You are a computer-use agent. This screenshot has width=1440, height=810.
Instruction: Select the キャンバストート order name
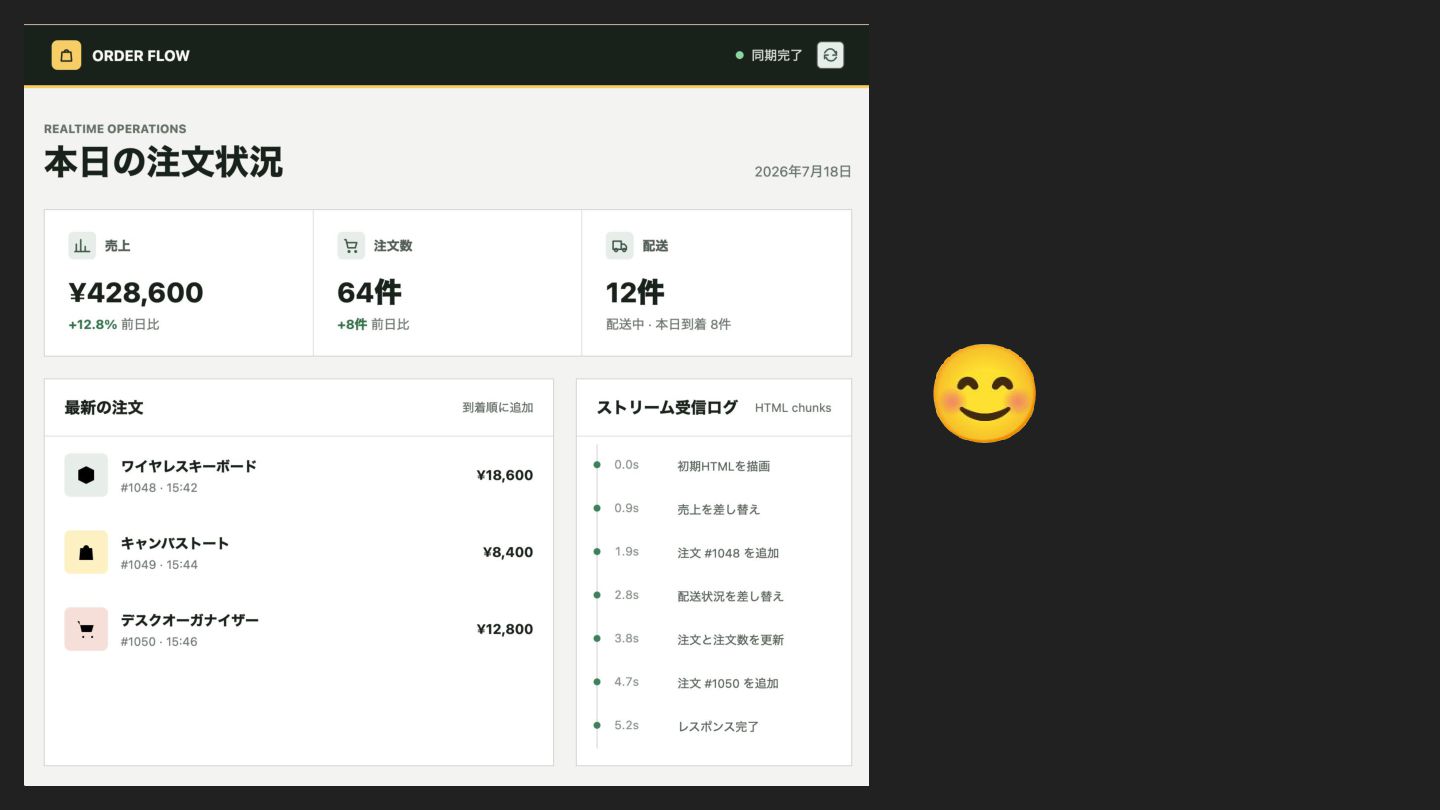(175, 543)
